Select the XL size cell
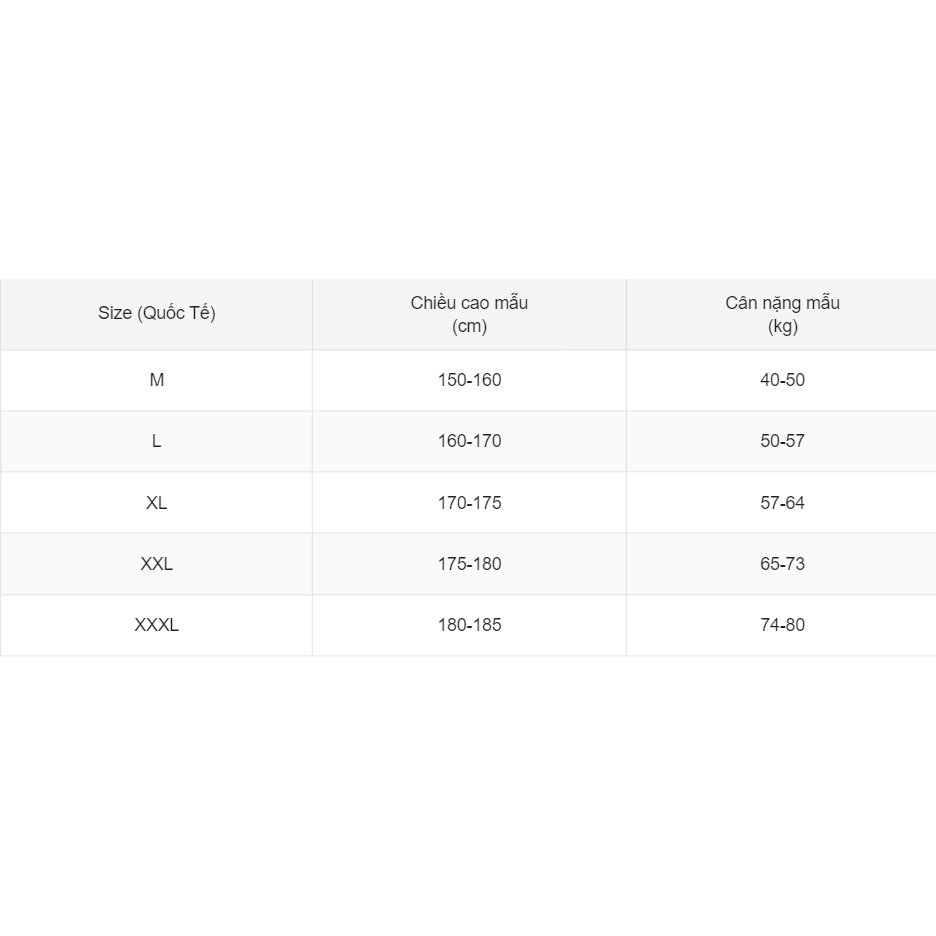 pos(157,503)
